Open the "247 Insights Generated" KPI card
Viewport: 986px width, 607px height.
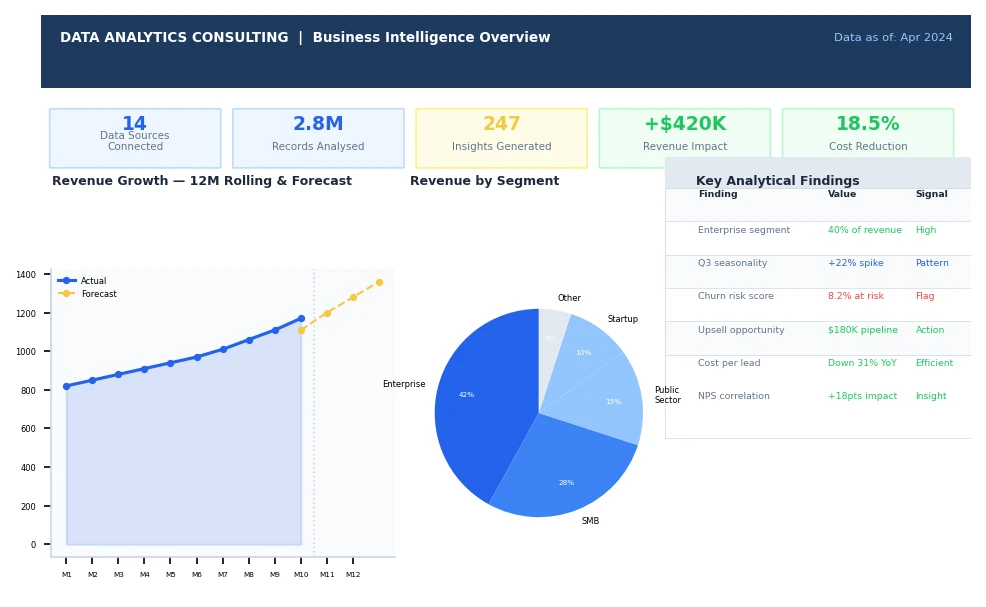click(x=501, y=138)
